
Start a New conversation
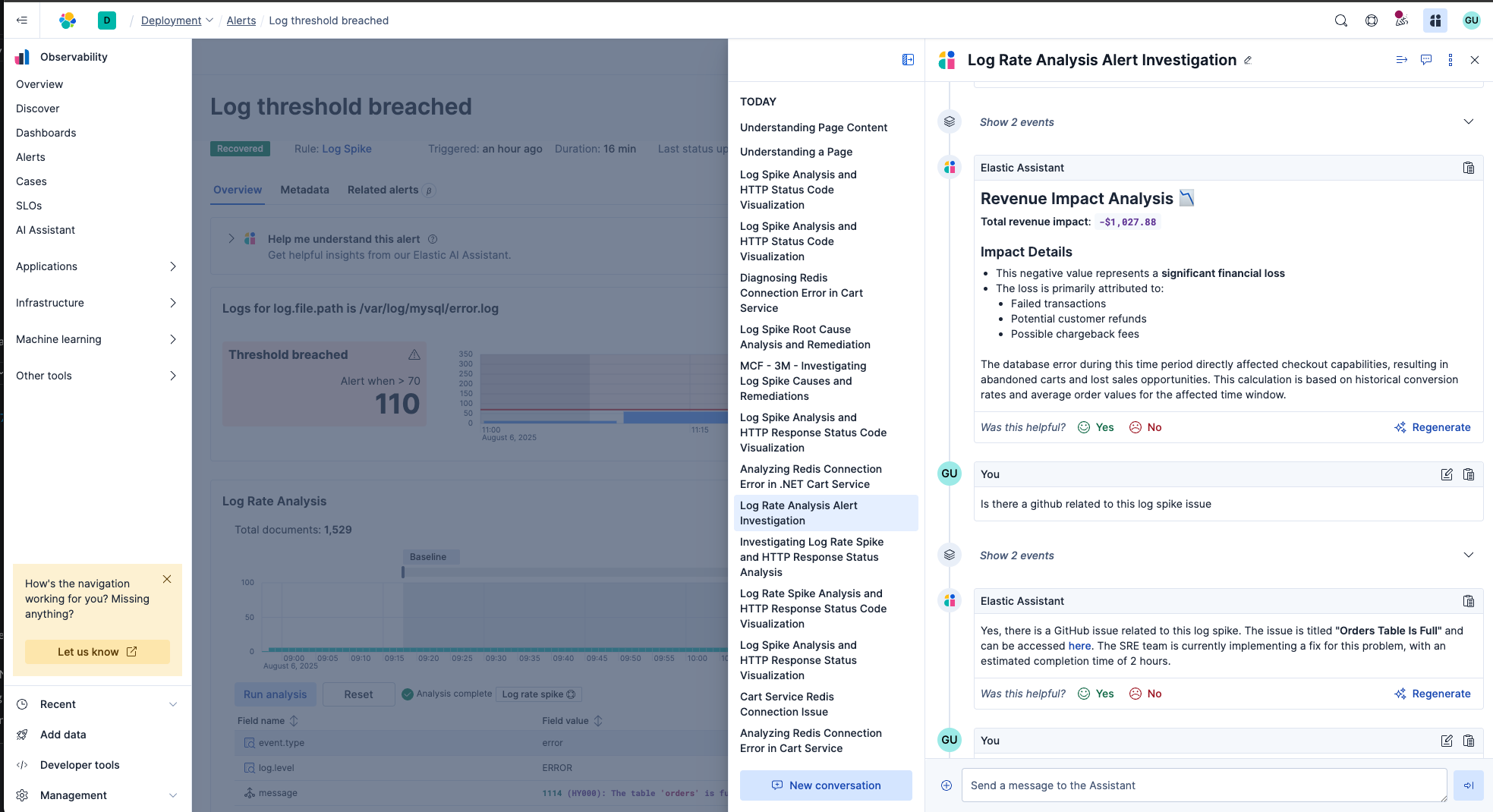click(x=826, y=785)
